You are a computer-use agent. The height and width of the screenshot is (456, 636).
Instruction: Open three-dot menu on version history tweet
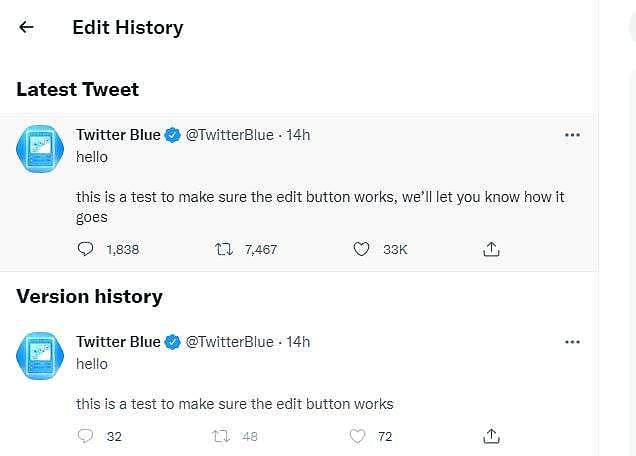(572, 342)
